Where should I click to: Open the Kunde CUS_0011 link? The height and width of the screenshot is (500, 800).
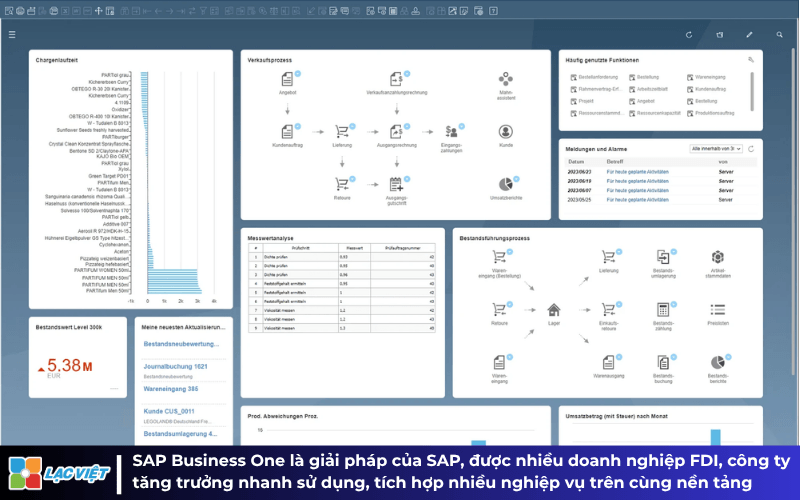[169, 411]
